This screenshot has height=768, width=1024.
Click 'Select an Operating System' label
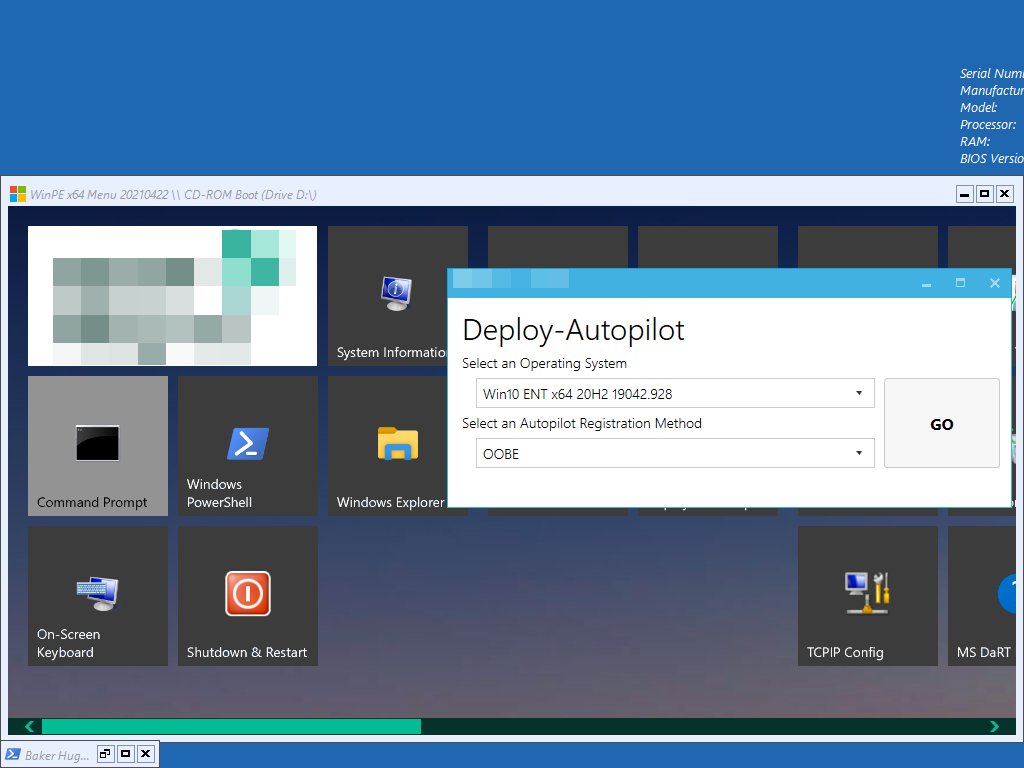point(545,363)
